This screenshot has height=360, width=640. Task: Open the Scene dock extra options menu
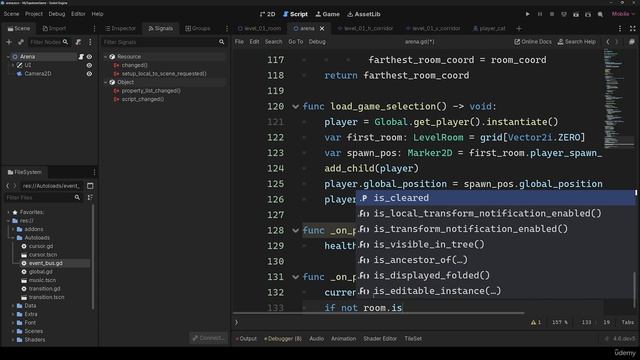click(90, 42)
